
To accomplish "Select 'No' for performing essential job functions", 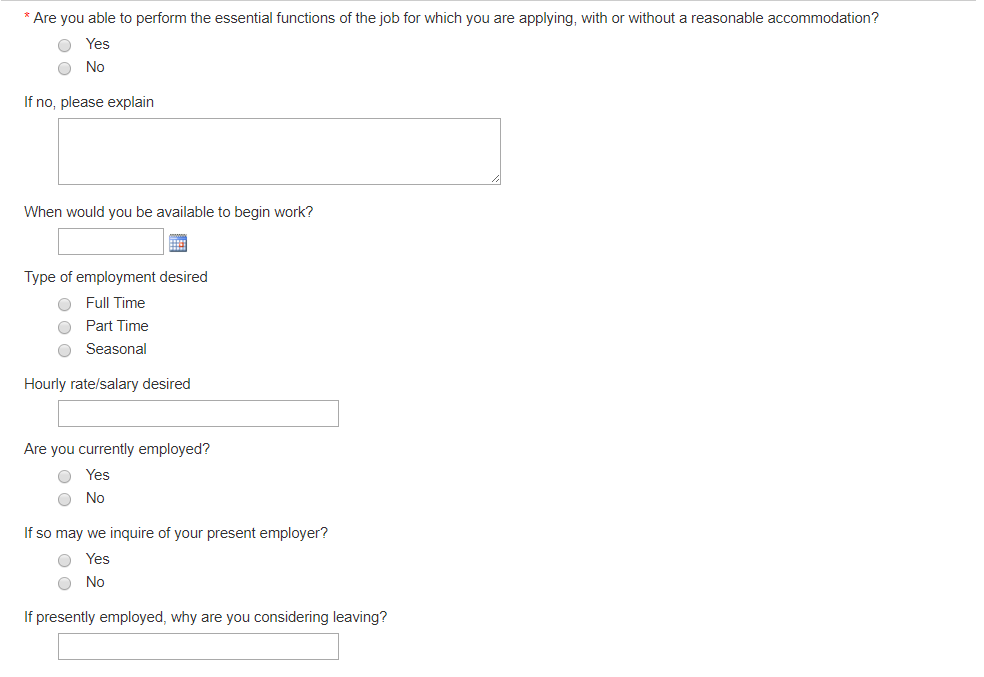I will pos(65,67).
